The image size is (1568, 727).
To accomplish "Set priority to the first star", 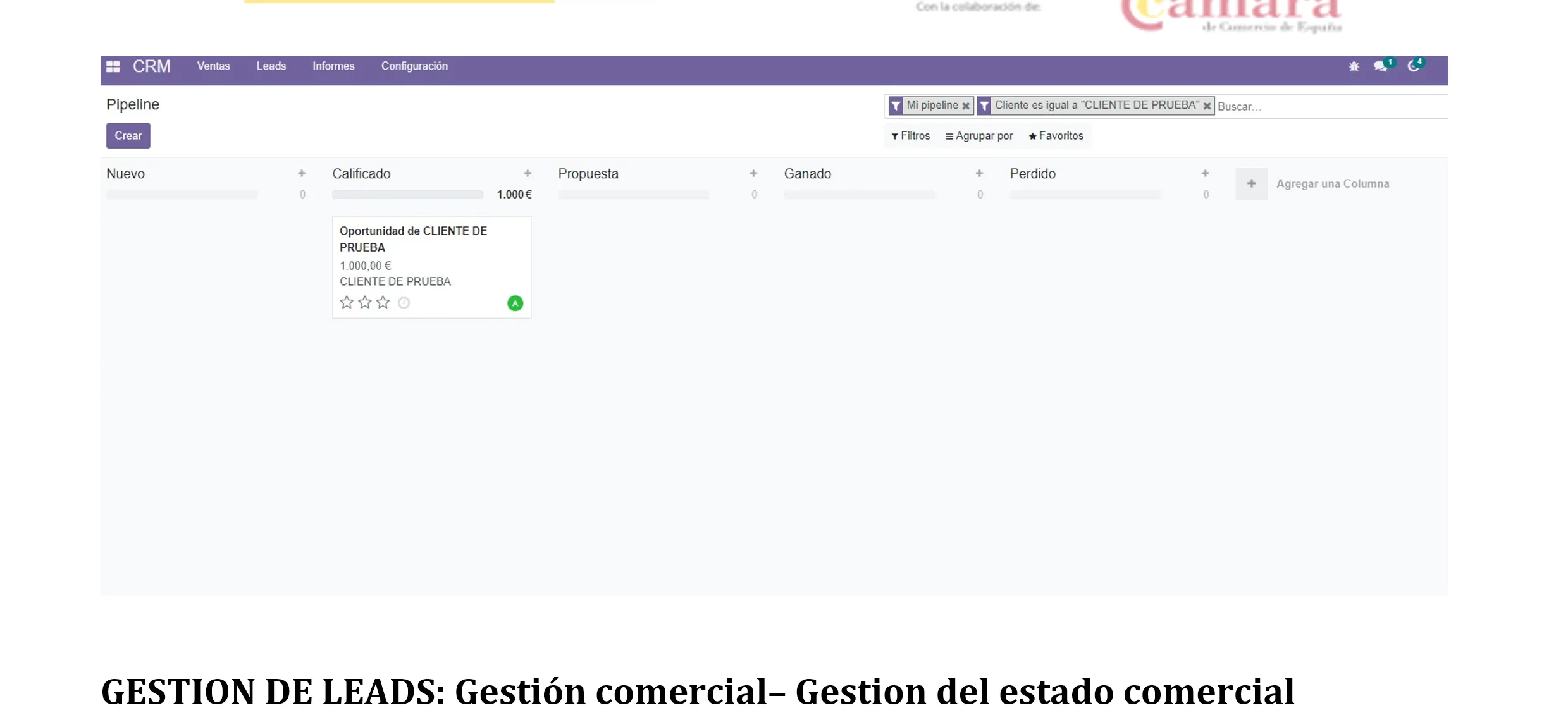I will tap(347, 302).
